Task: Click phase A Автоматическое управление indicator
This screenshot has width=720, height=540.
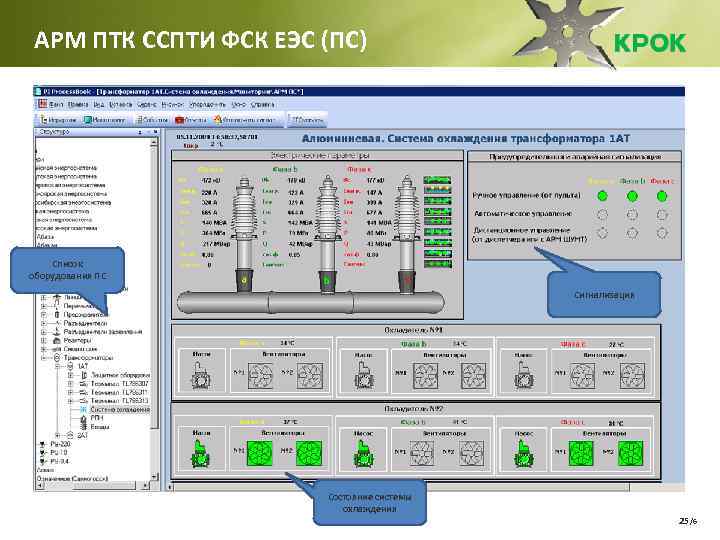Action: (602, 214)
